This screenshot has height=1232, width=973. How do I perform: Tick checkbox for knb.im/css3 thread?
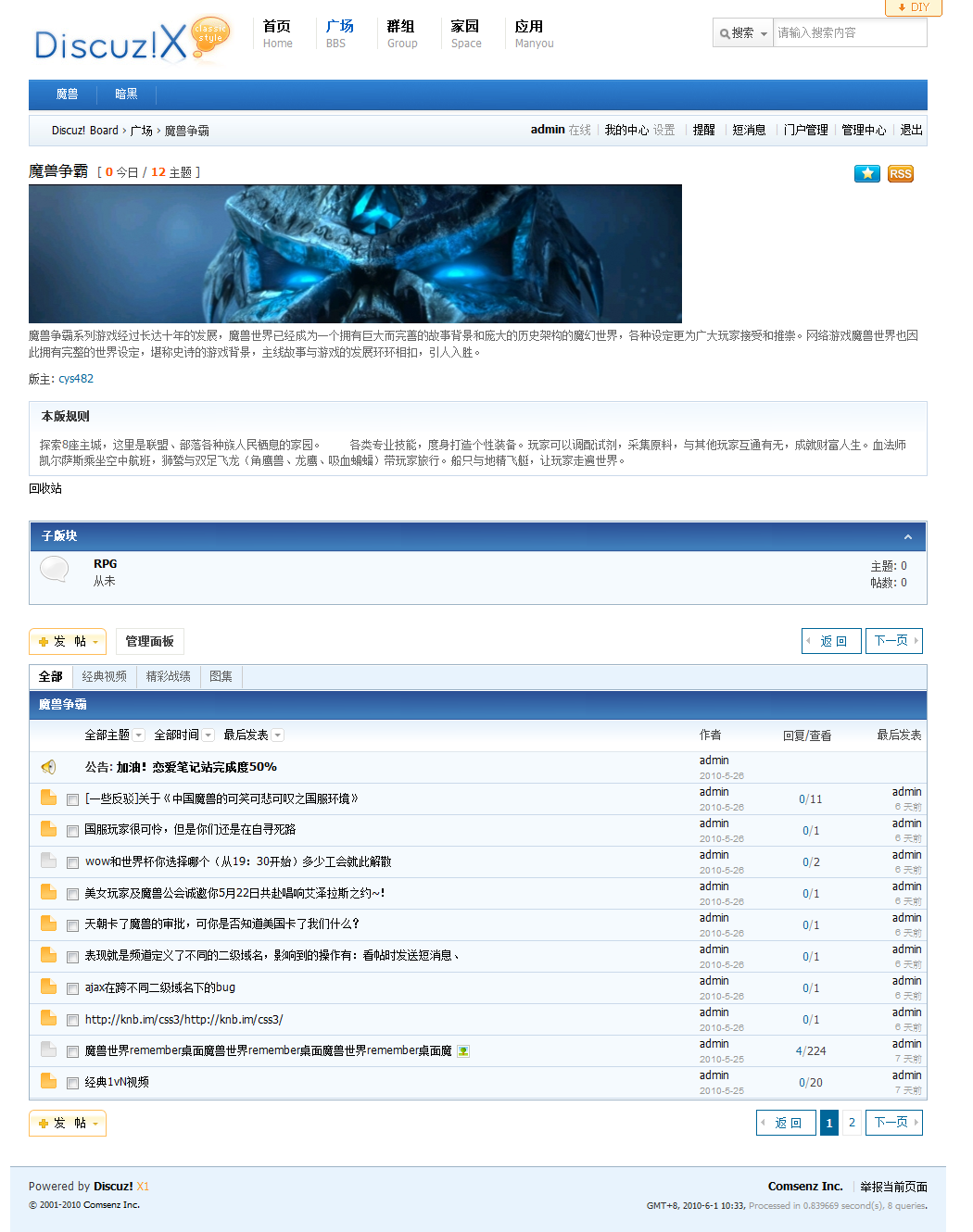click(72, 1020)
